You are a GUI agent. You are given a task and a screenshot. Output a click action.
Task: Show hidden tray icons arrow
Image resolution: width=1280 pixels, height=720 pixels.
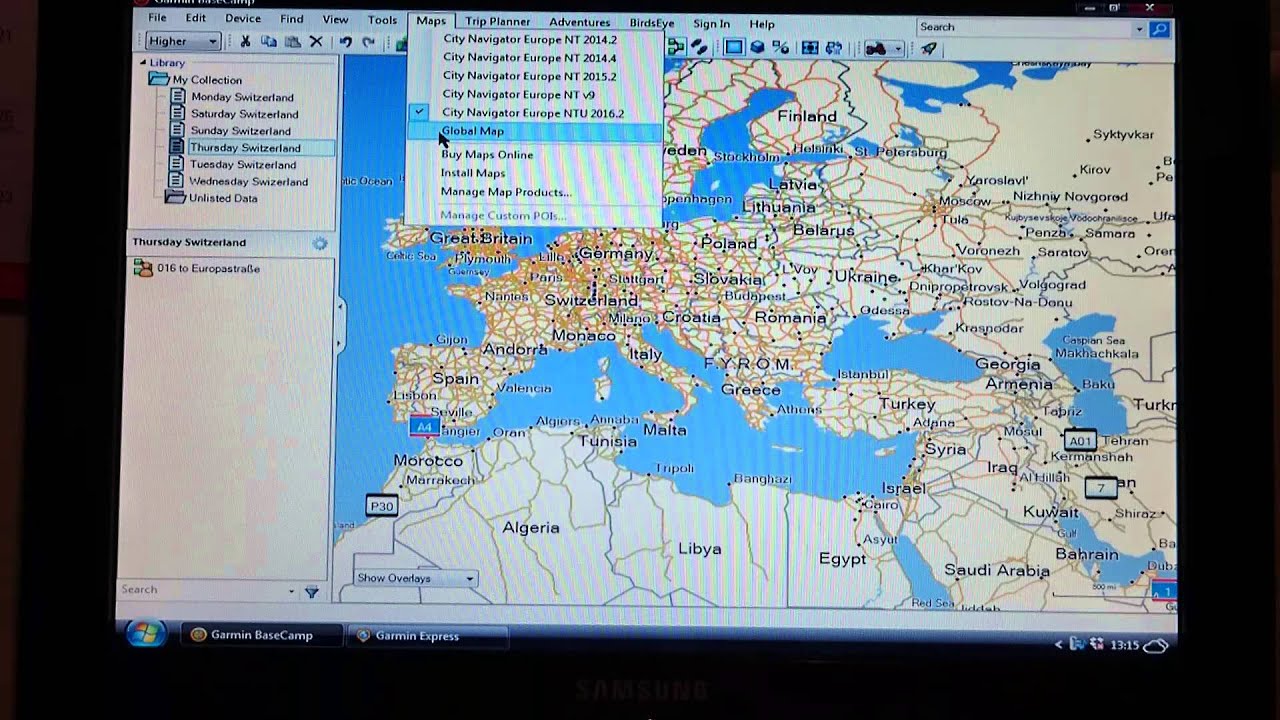coord(1059,645)
